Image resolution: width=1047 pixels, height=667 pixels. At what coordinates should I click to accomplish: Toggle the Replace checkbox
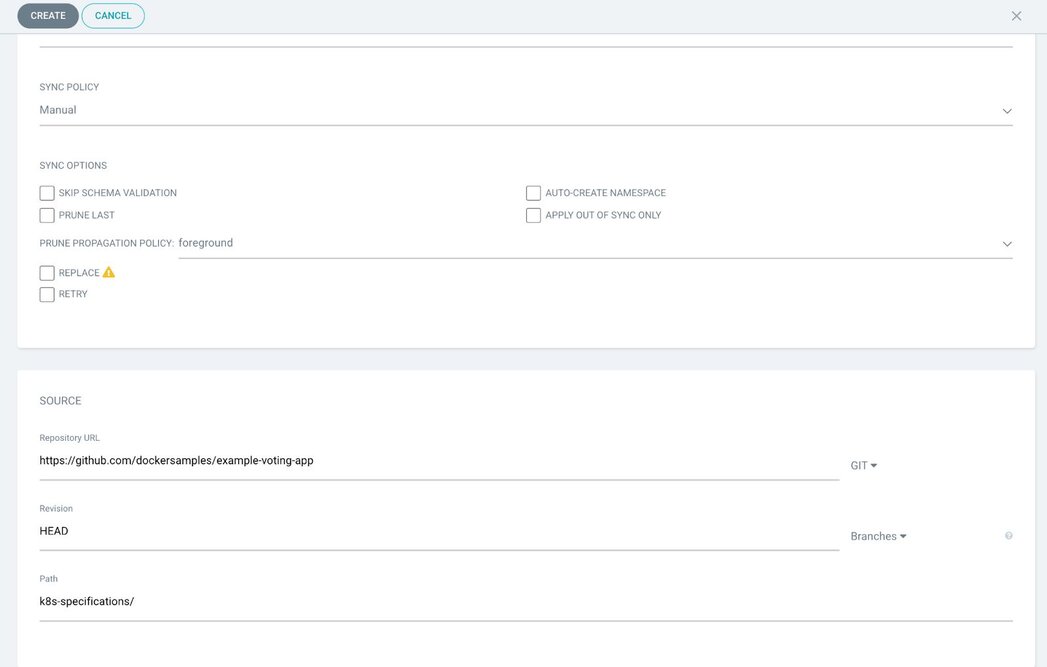coord(47,272)
